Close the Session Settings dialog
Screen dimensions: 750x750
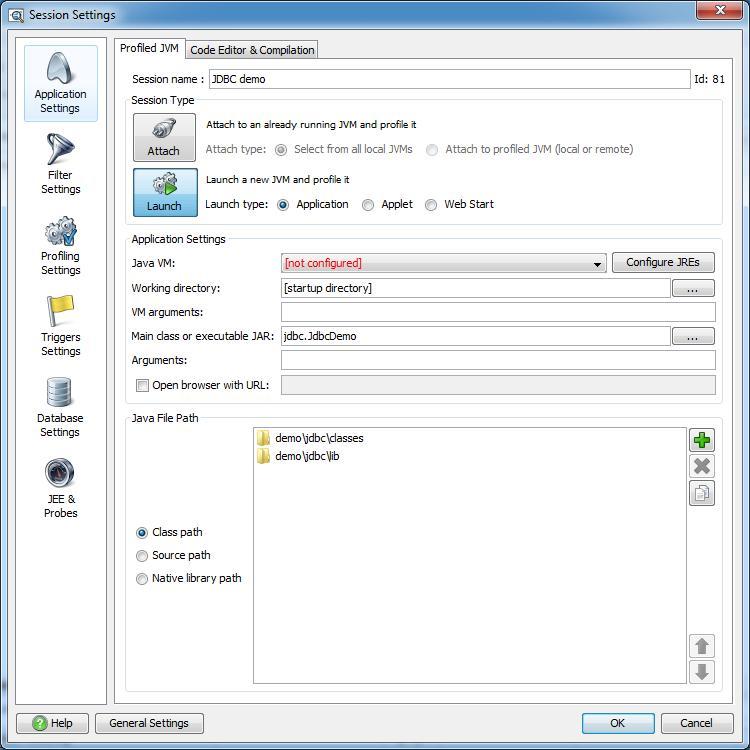tap(719, 10)
